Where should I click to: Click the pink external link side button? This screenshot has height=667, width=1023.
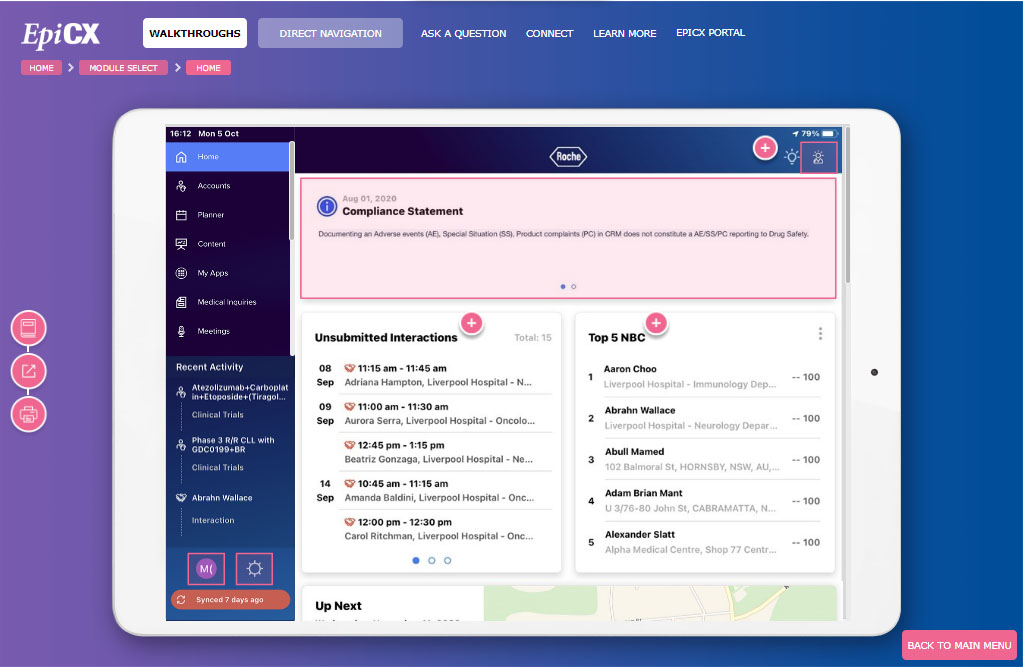click(28, 371)
